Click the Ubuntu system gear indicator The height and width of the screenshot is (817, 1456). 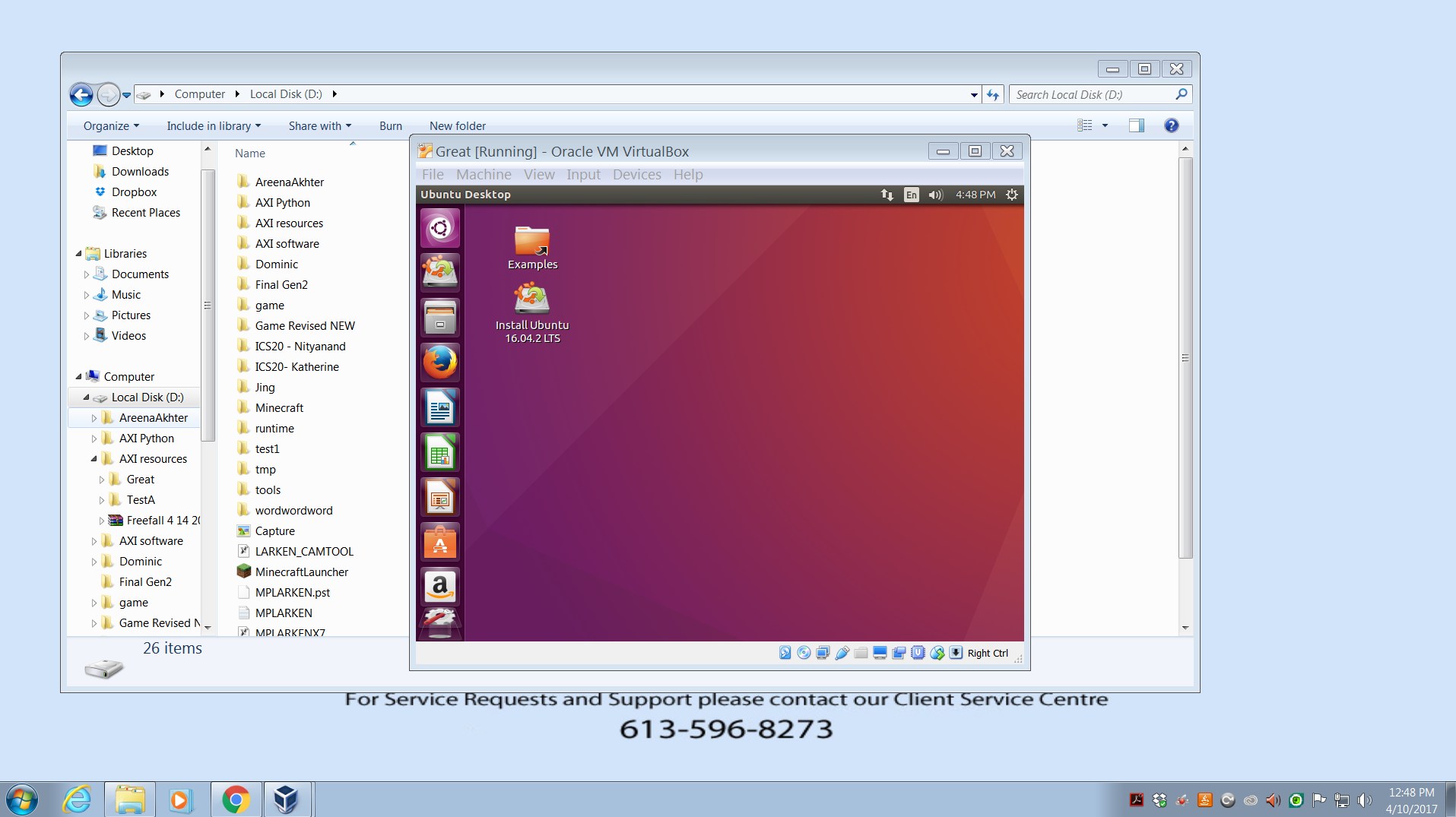tap(1011, 195)
